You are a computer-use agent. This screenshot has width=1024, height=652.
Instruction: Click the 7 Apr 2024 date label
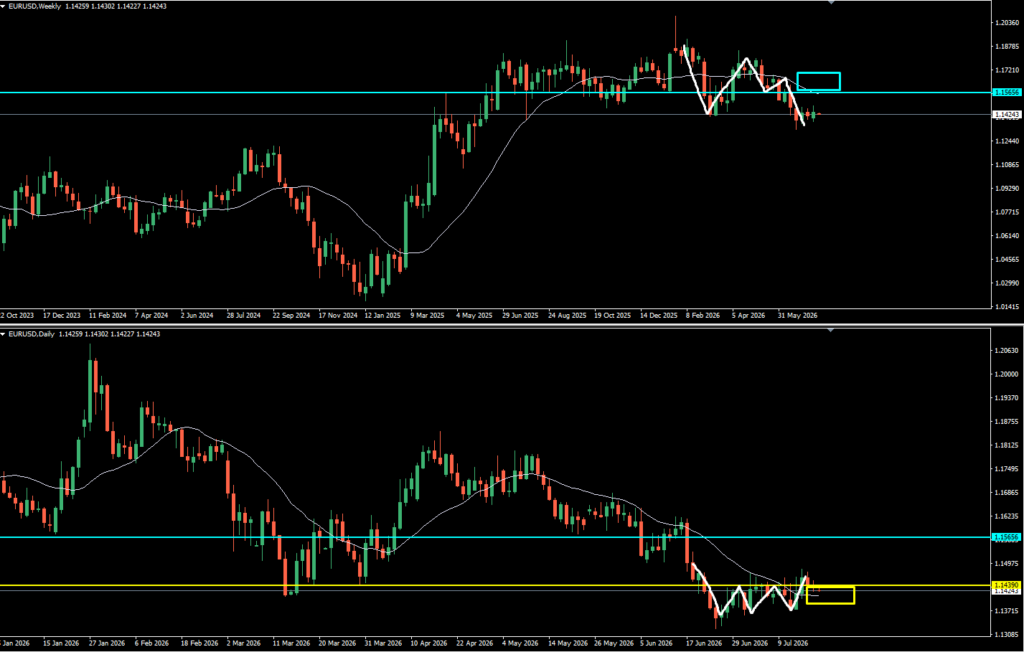(152, 315)
